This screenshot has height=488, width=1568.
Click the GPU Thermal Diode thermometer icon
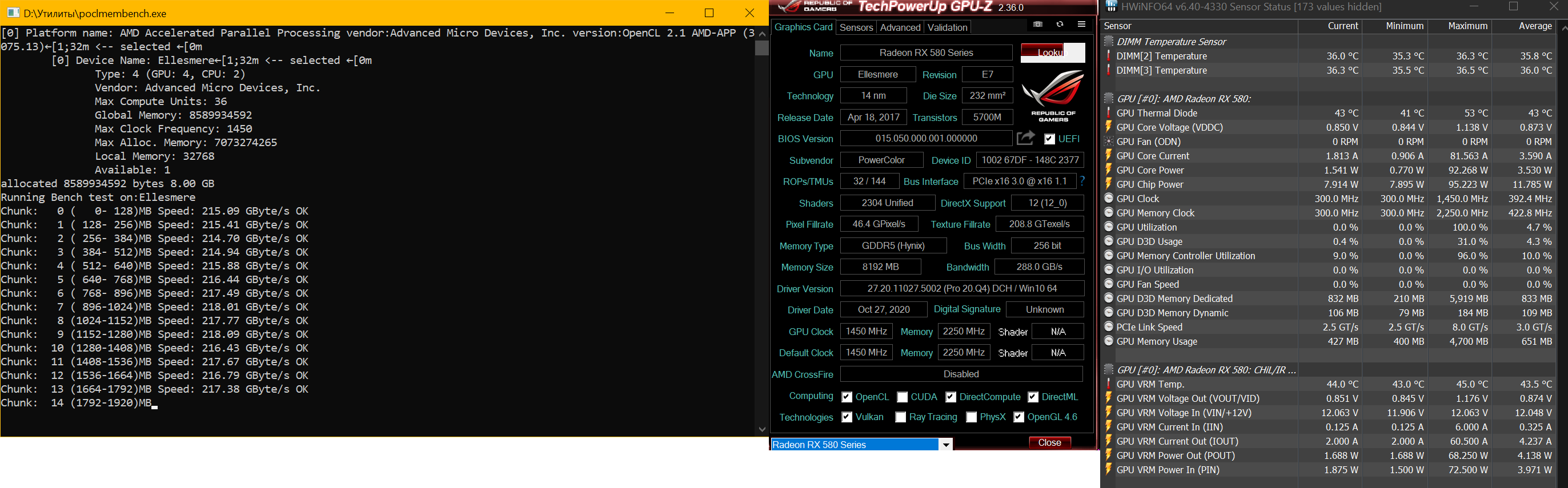point(1108,113)
